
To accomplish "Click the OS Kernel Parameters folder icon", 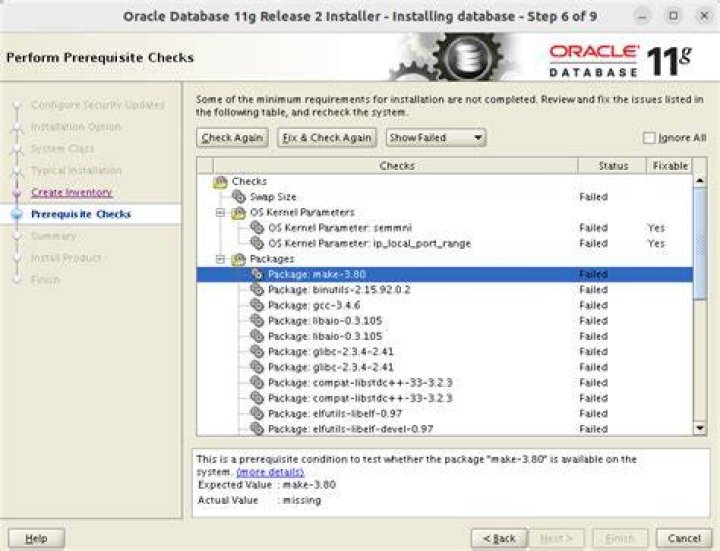I will point(238,212).
